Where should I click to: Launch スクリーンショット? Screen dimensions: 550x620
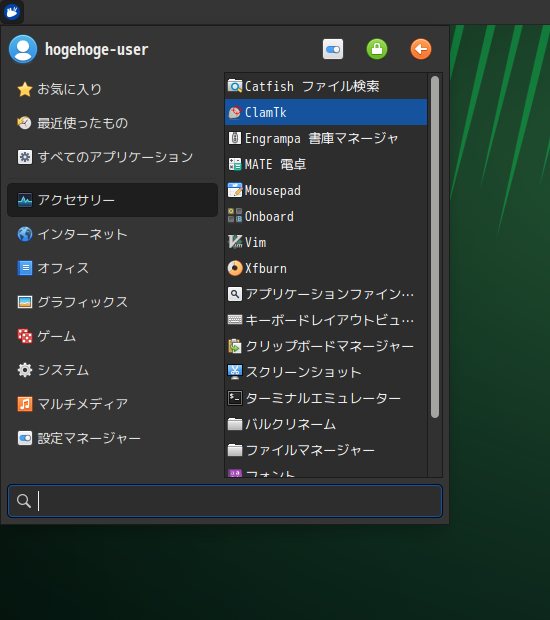pos(326,372)
